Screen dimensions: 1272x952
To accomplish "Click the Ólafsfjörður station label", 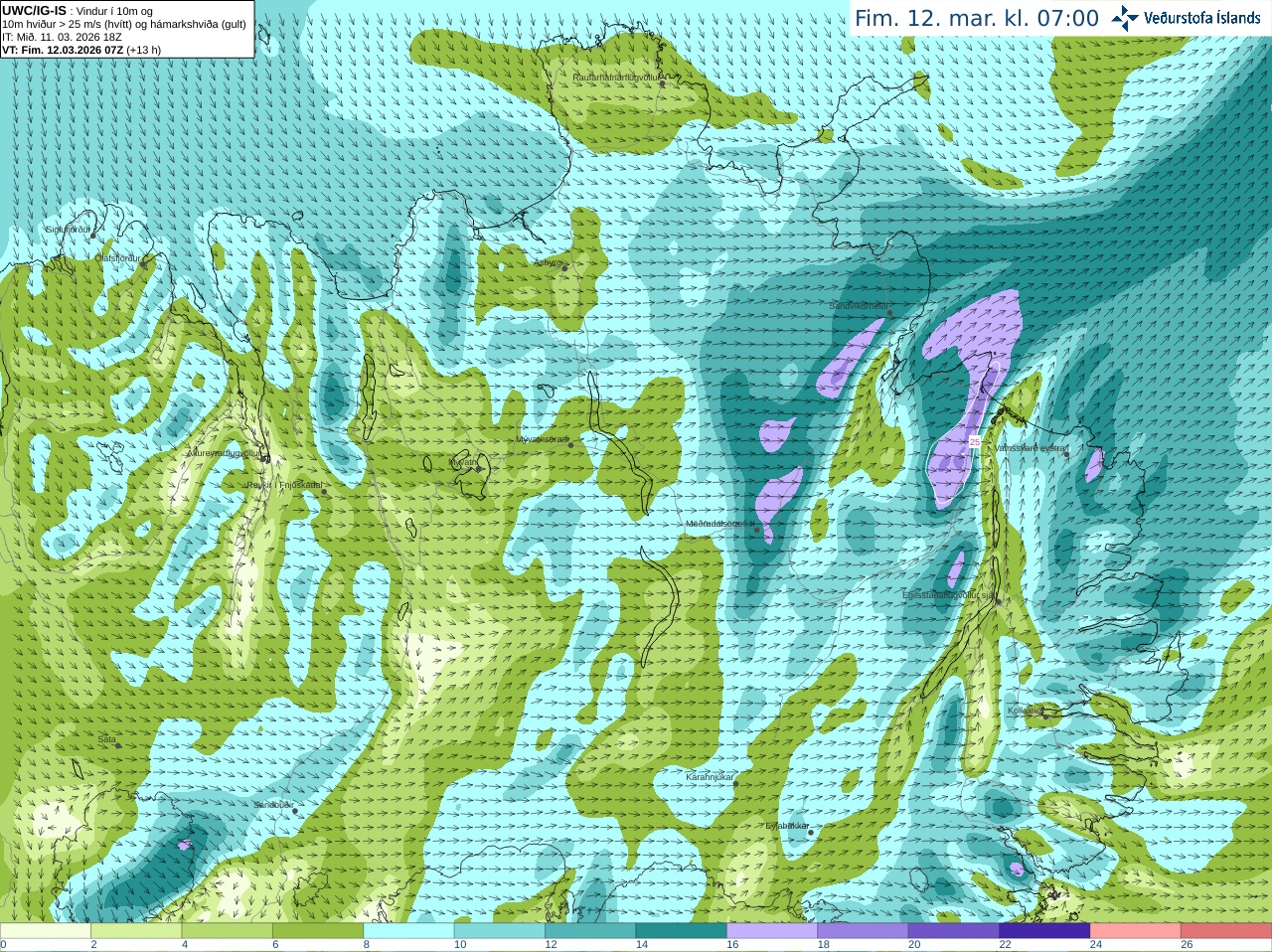I will (x=117, y=258).
